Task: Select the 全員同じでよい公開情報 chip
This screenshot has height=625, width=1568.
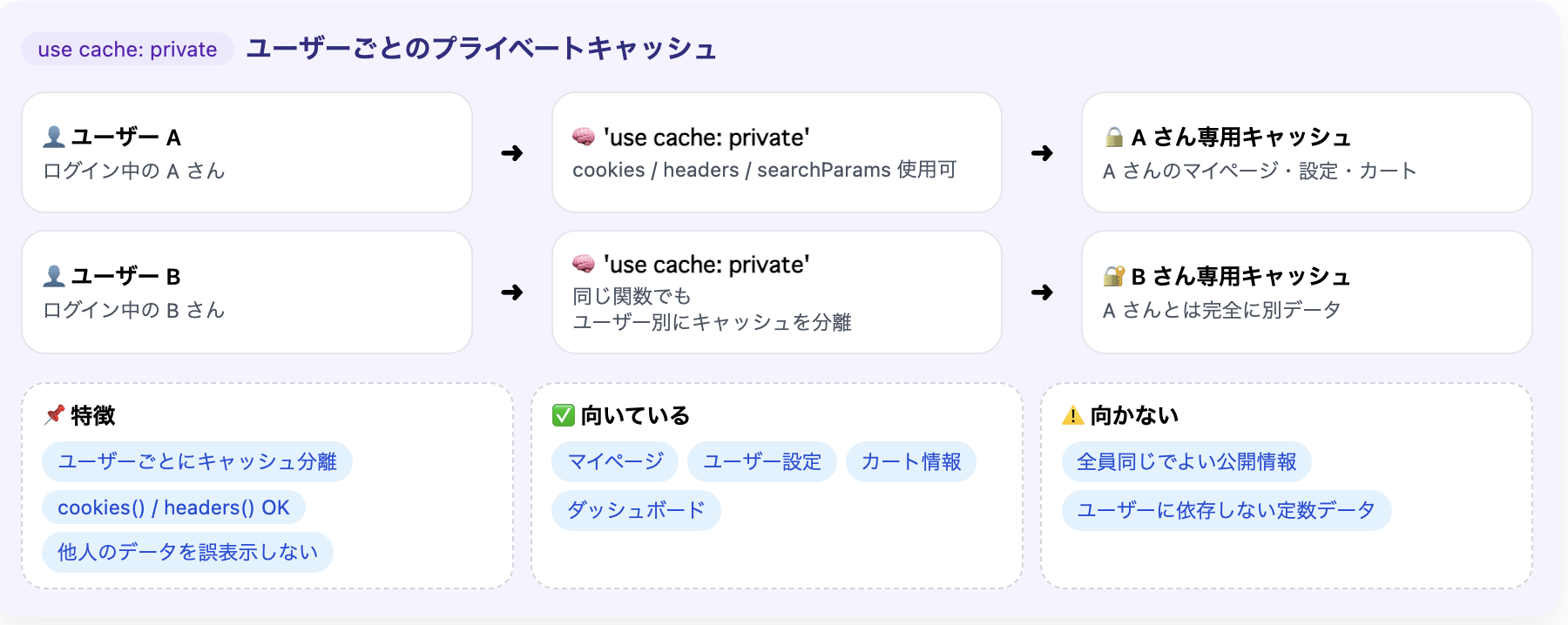Action: (x=1186, y=461)
